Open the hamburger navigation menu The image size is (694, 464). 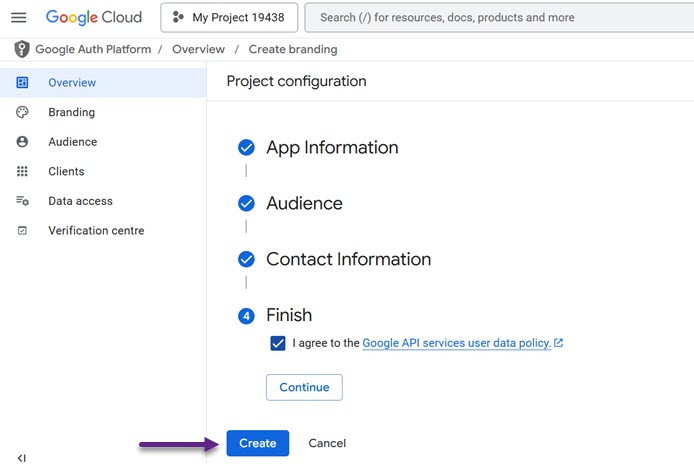(18, 18)
